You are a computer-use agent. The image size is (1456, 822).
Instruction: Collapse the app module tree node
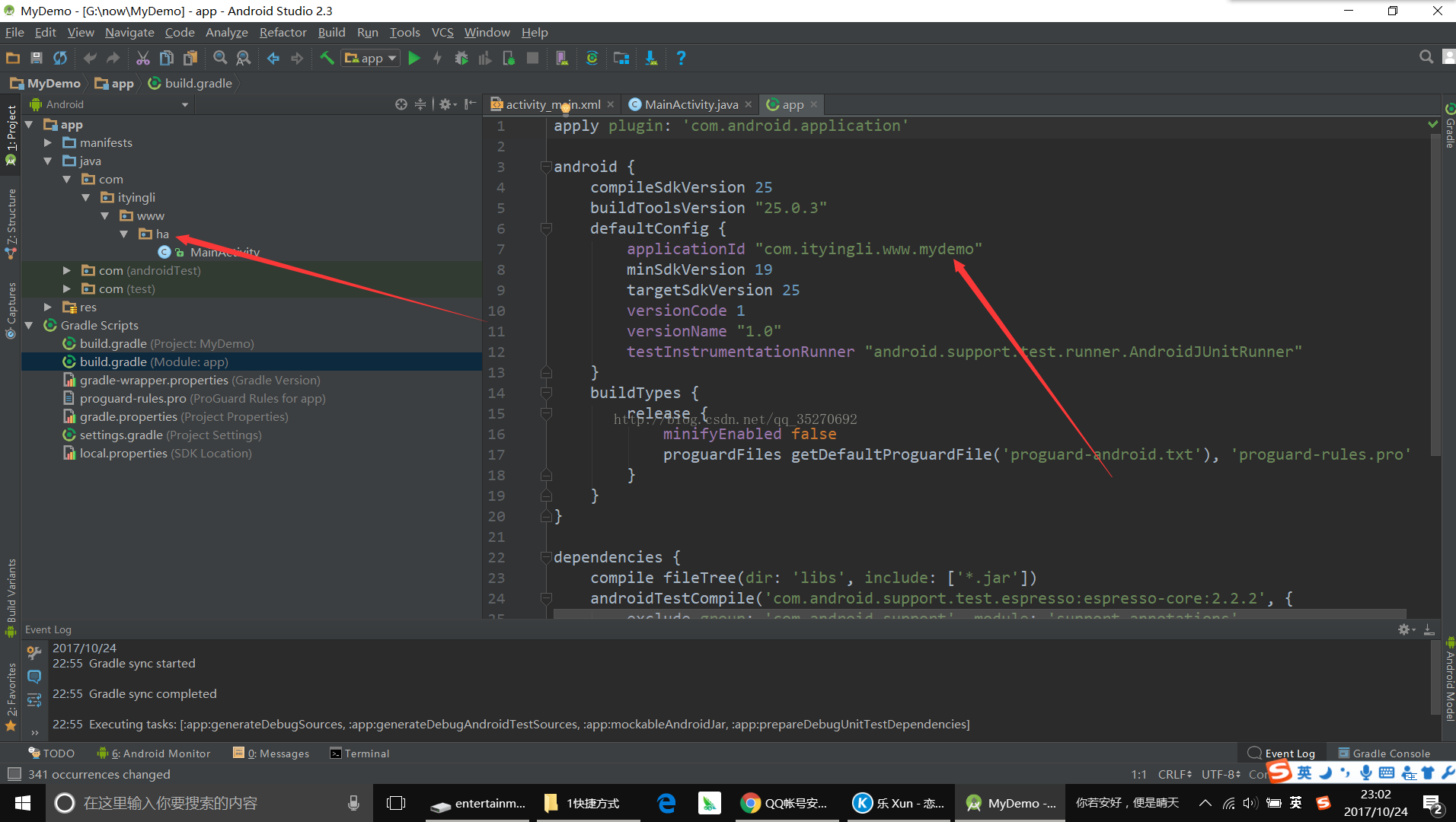[29, 124]
